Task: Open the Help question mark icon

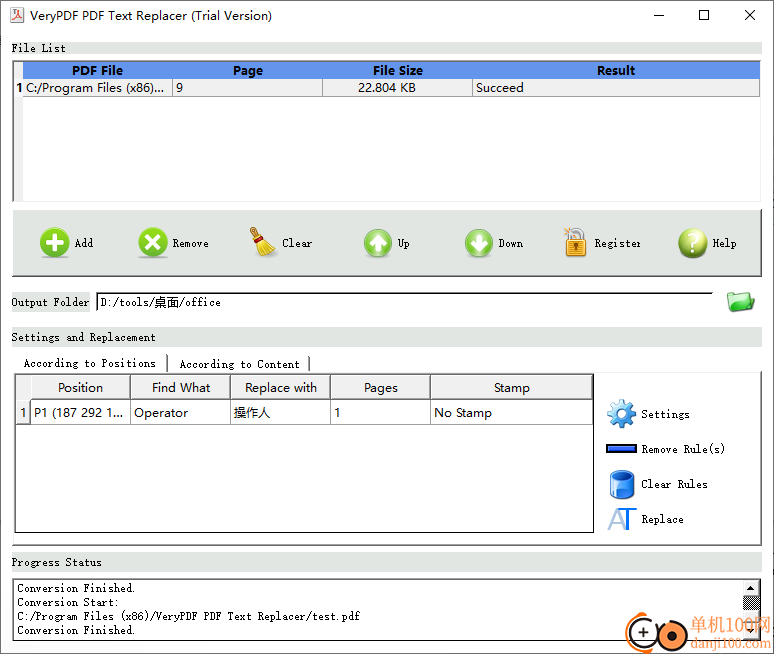Action: pyautogui.click(x=693, y=243)
